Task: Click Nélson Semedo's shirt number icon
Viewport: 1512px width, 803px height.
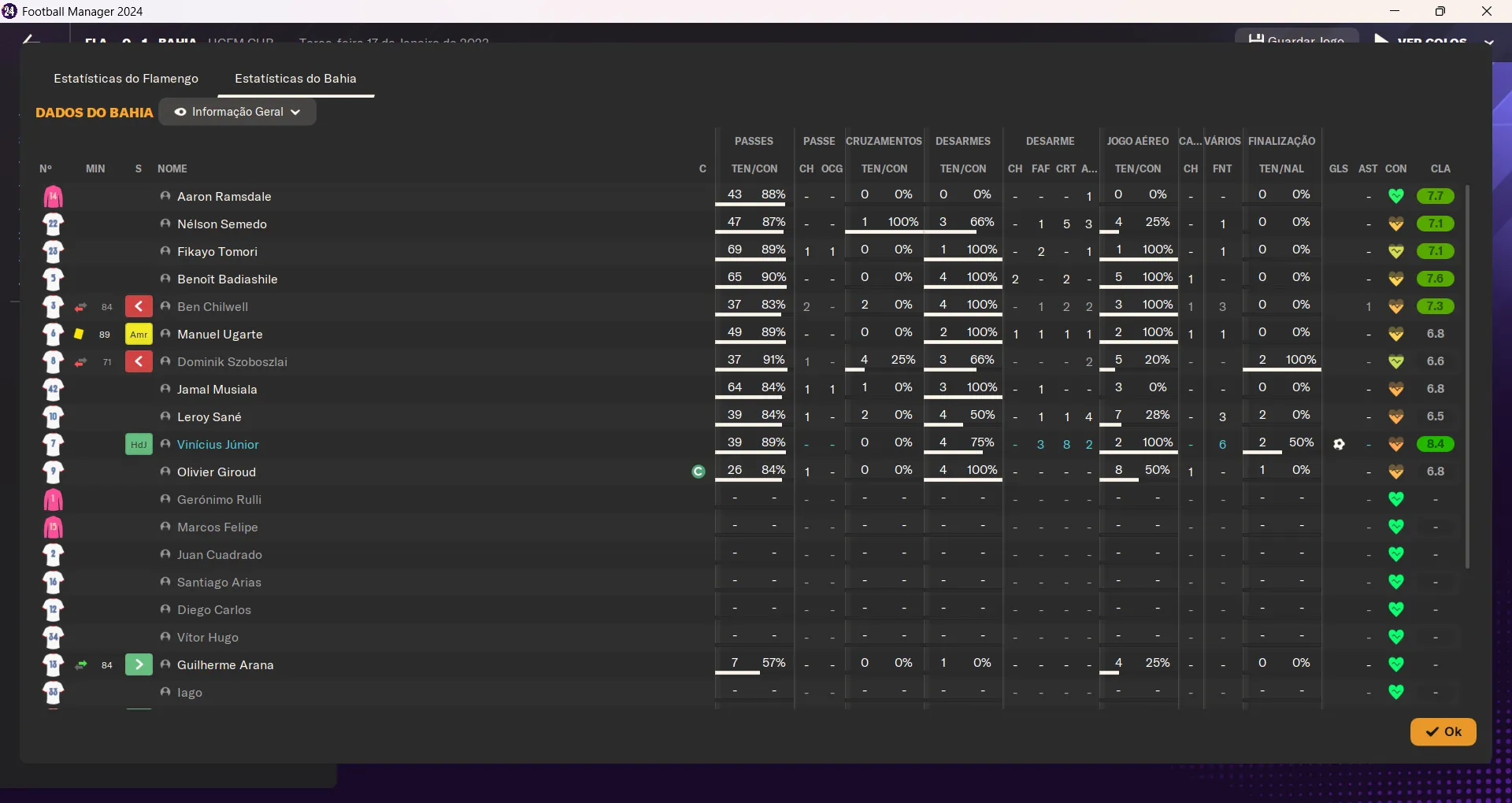Action: coord(53,224)
